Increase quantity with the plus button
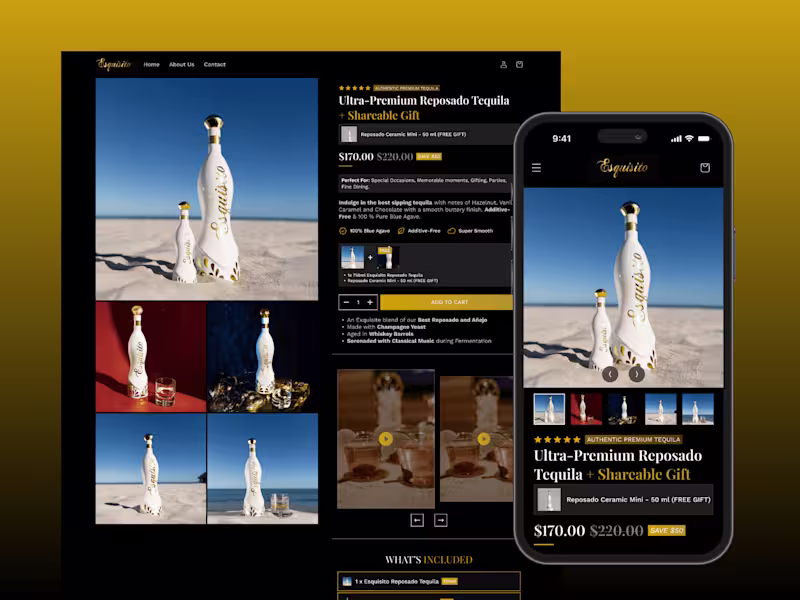The height and width of the screenshot is (600, 800). coord(370,303)
